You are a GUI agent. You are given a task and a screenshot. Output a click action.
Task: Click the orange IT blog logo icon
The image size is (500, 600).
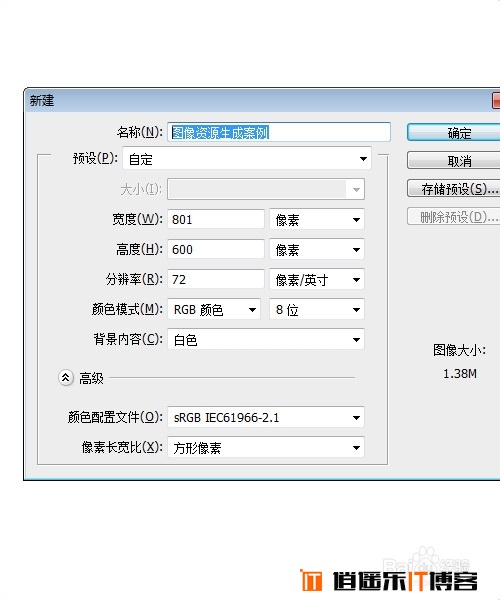(311, 580)
